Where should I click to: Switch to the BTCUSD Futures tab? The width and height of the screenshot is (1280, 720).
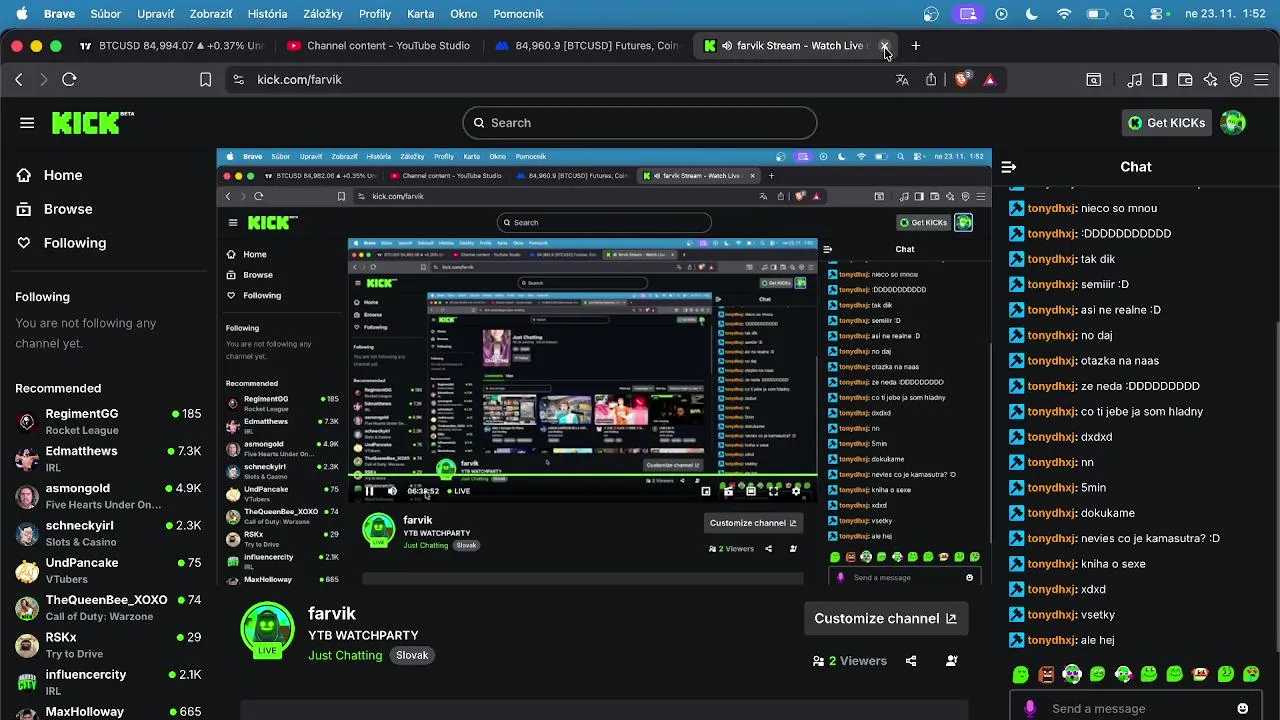point(586,46)
